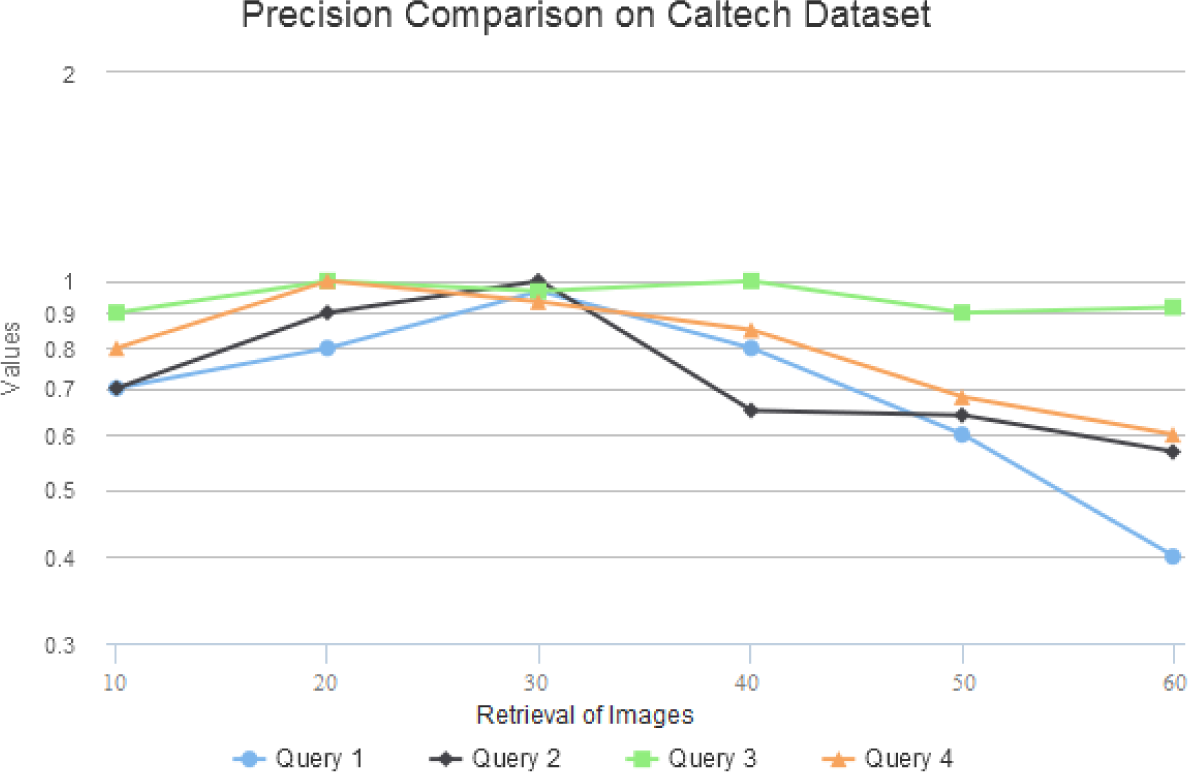1188x772 pixels.
Task: Click Query 1 blue circle marker at 20
Action: pyautogui.click(x=327, y=348)
